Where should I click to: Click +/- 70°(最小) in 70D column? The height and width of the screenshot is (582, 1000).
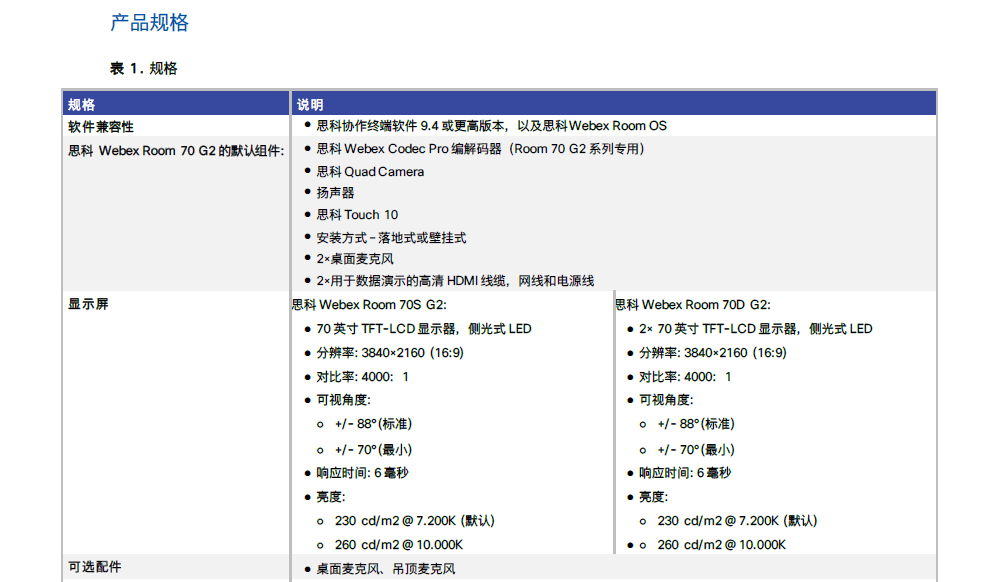(696, 450)
